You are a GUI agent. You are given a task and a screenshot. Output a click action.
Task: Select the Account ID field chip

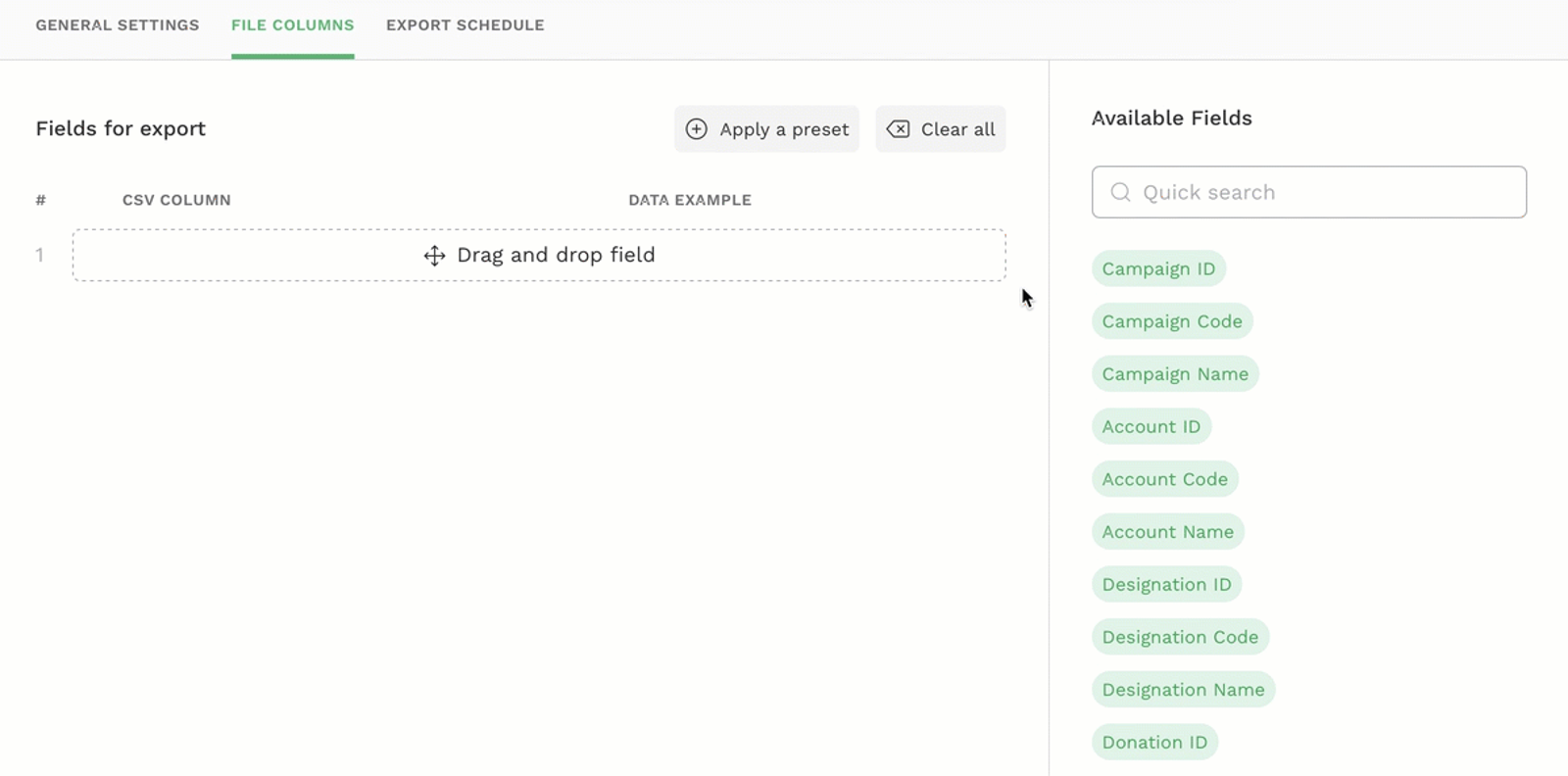(1151, 427)
